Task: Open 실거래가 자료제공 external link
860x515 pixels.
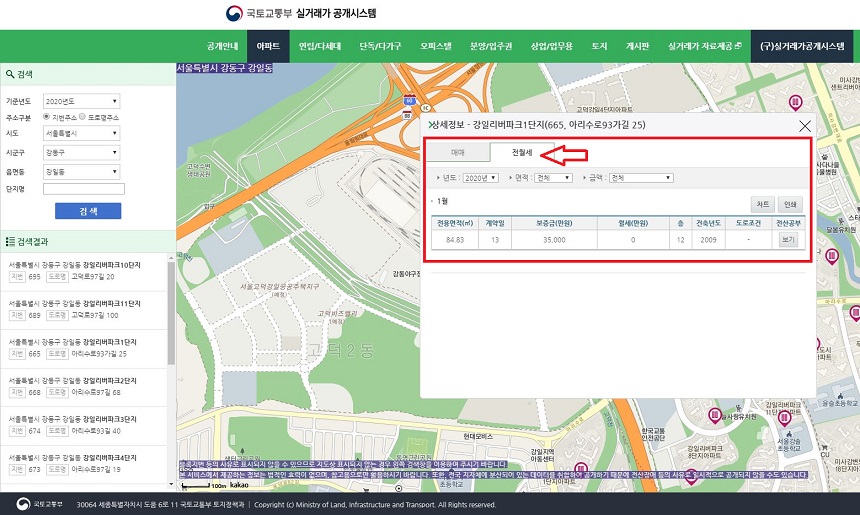Action: click(705, 46)
